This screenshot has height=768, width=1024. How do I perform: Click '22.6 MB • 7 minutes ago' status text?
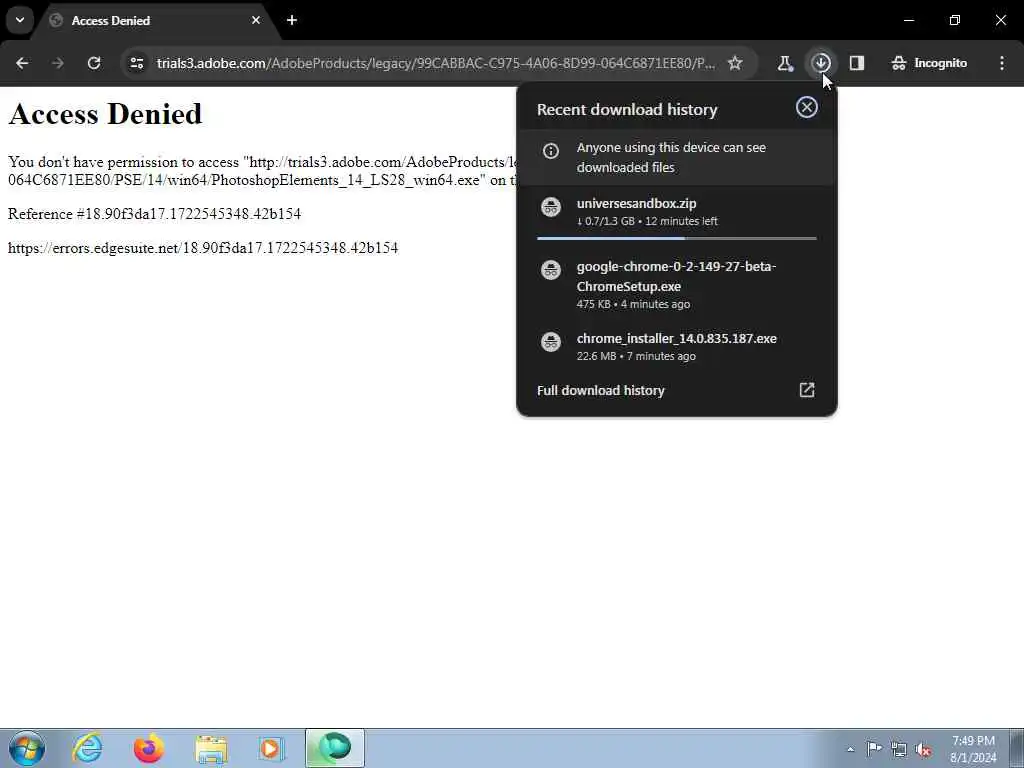[x=636, y=357]
